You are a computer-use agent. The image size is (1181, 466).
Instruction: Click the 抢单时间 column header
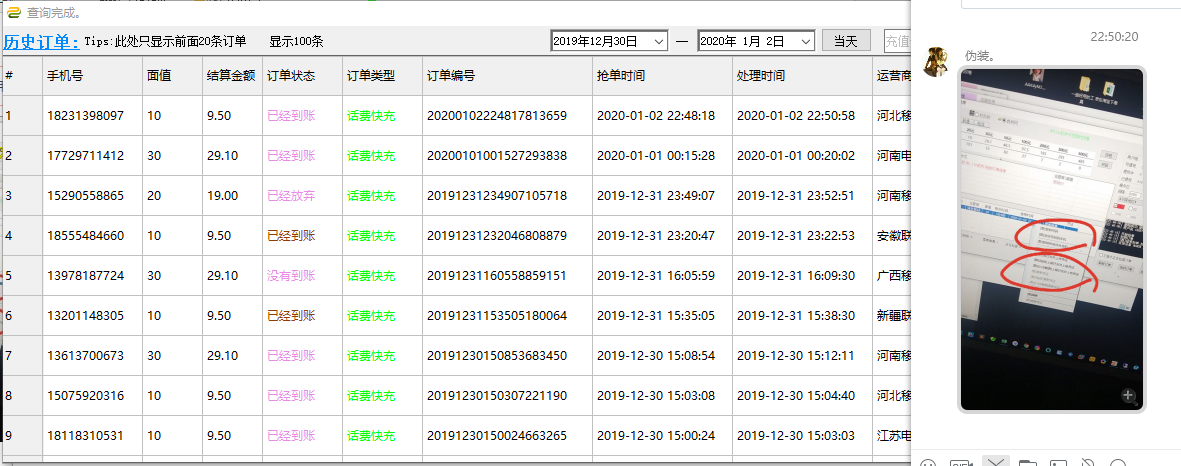pos(620,76)
